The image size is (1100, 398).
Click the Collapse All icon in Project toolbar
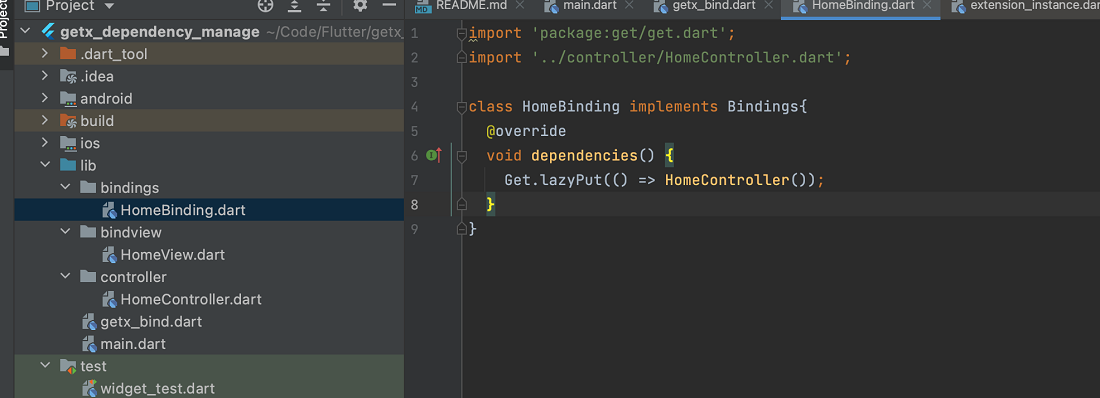point(323,6)
